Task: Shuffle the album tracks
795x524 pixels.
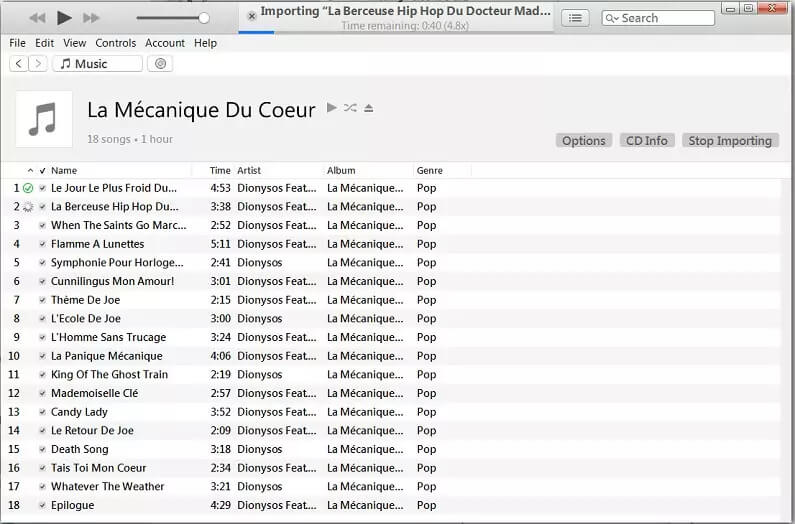Action: pyautogui.click(x=350, y=108)
